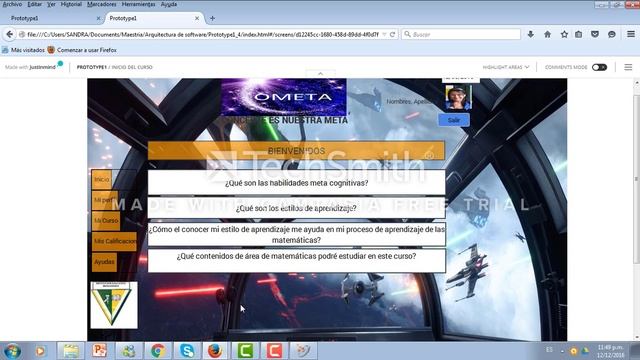The height and width of the screenshot is (360, 640).
Task: Launch media player from the taskbar
Action: click(x=40, y=351)
